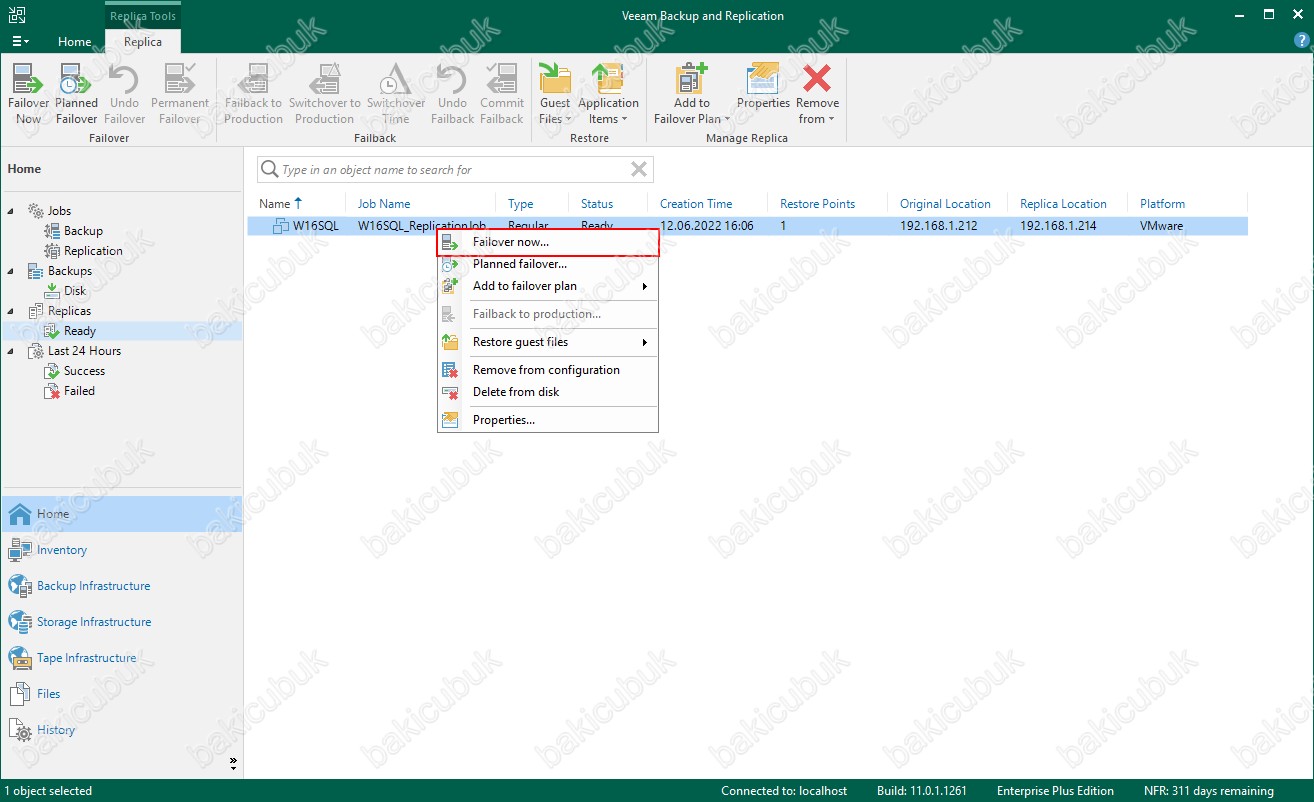Image resolution: width=1314 pixels, height=802 pixels.
Task: Sort by the Creation Time column header
Action: point(696,204)
